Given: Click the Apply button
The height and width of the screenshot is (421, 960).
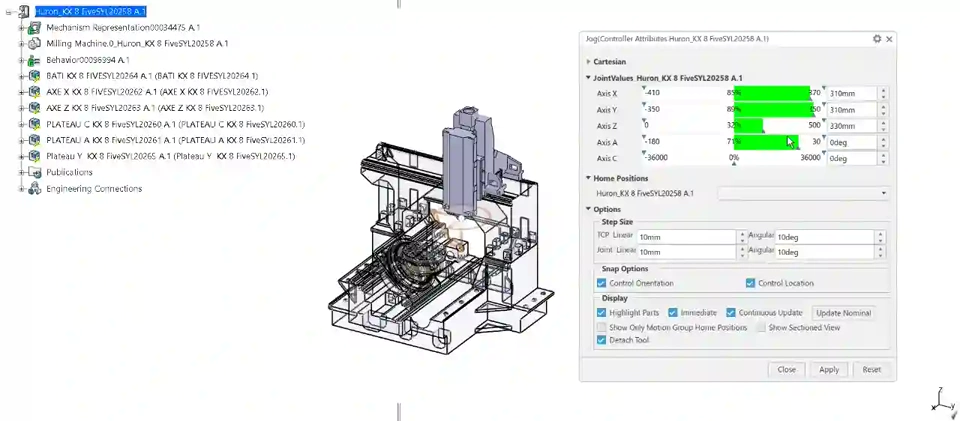Looking at the screenshot, I should (828, 370).
